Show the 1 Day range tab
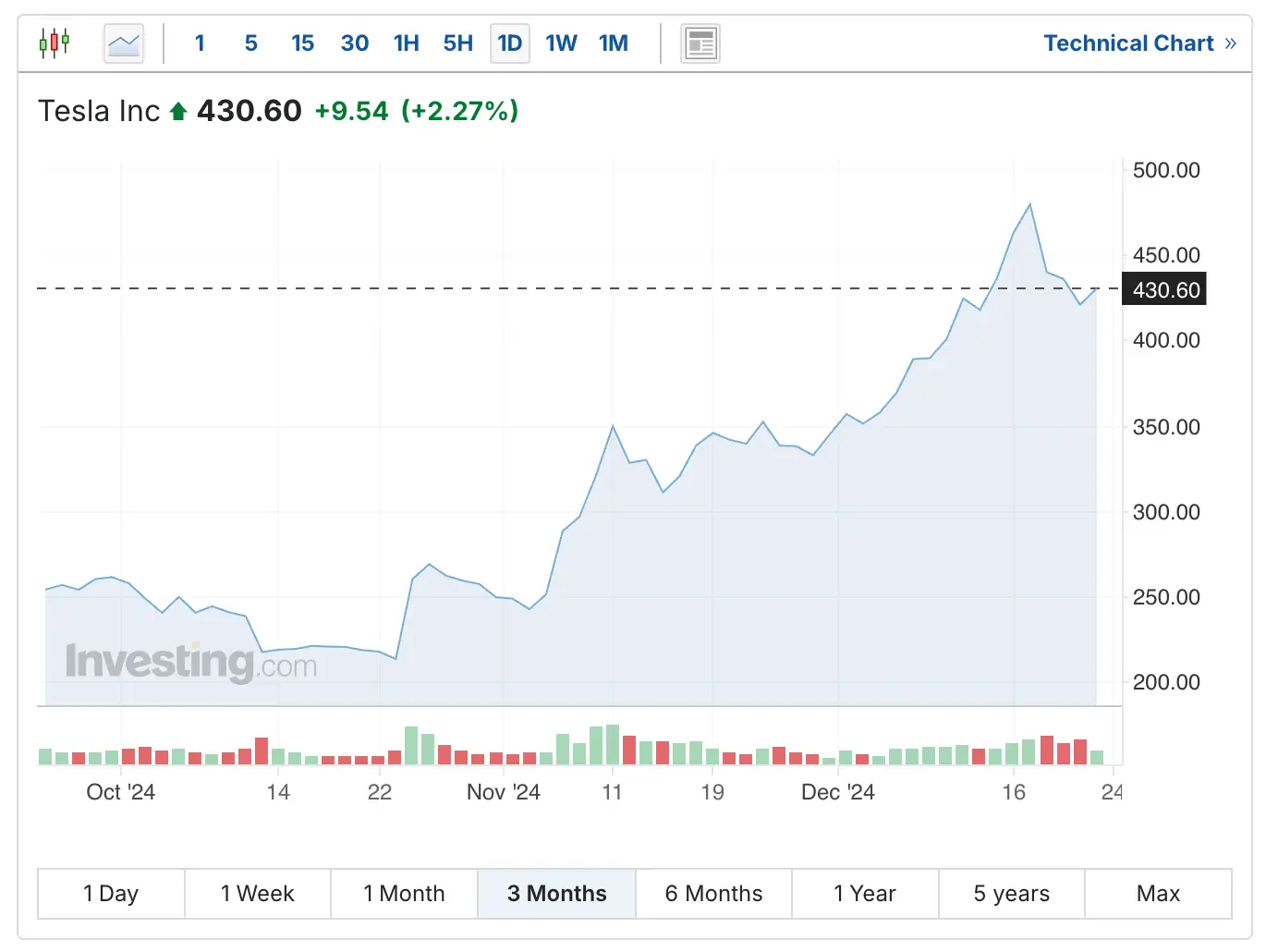 (x=111, y=894)
